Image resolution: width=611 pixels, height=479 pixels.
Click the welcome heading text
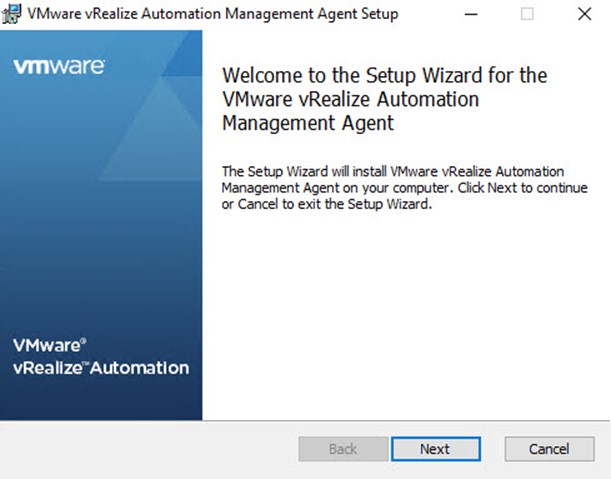tap(385, 99)
